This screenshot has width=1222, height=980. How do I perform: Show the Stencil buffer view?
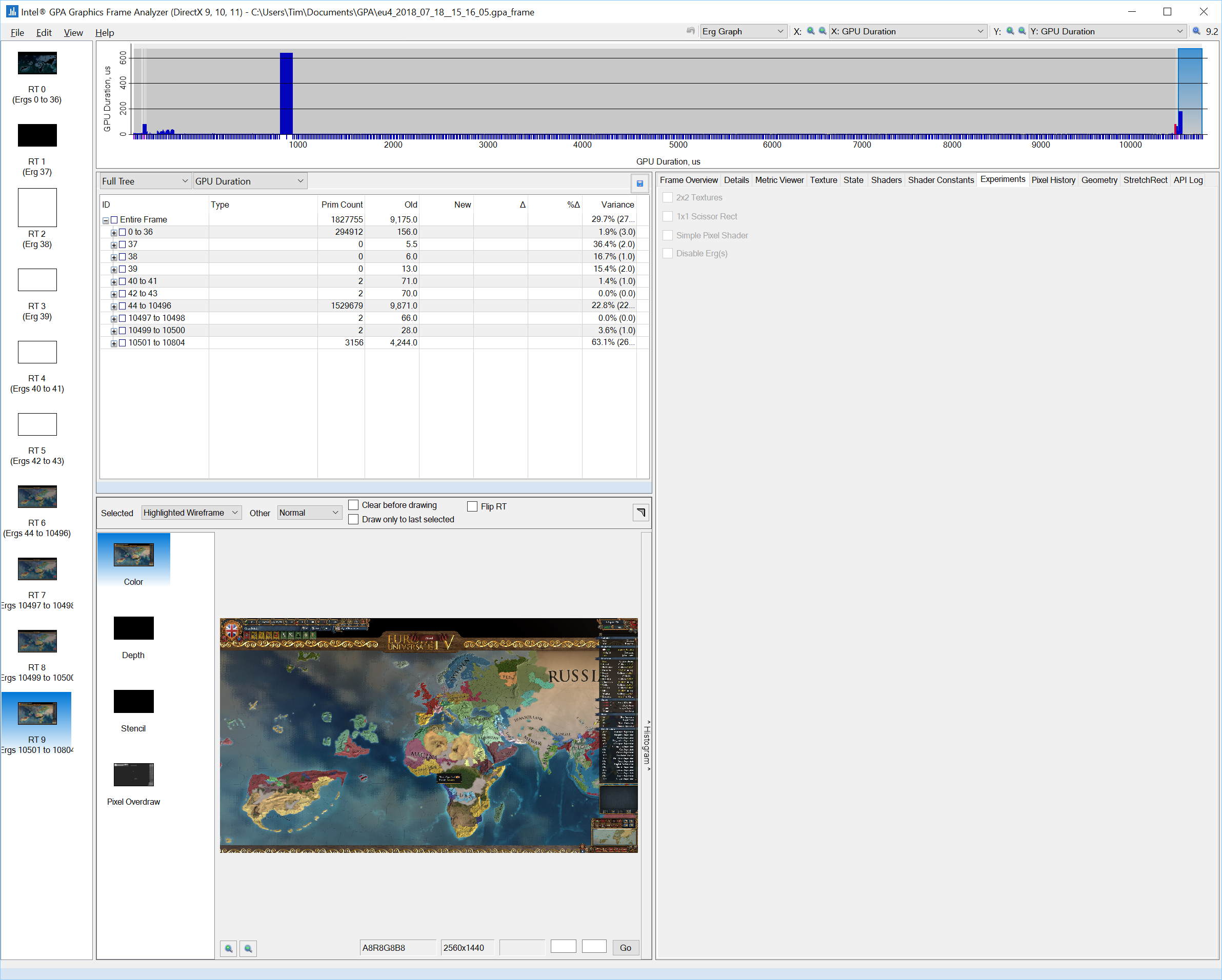pos(134,701)
